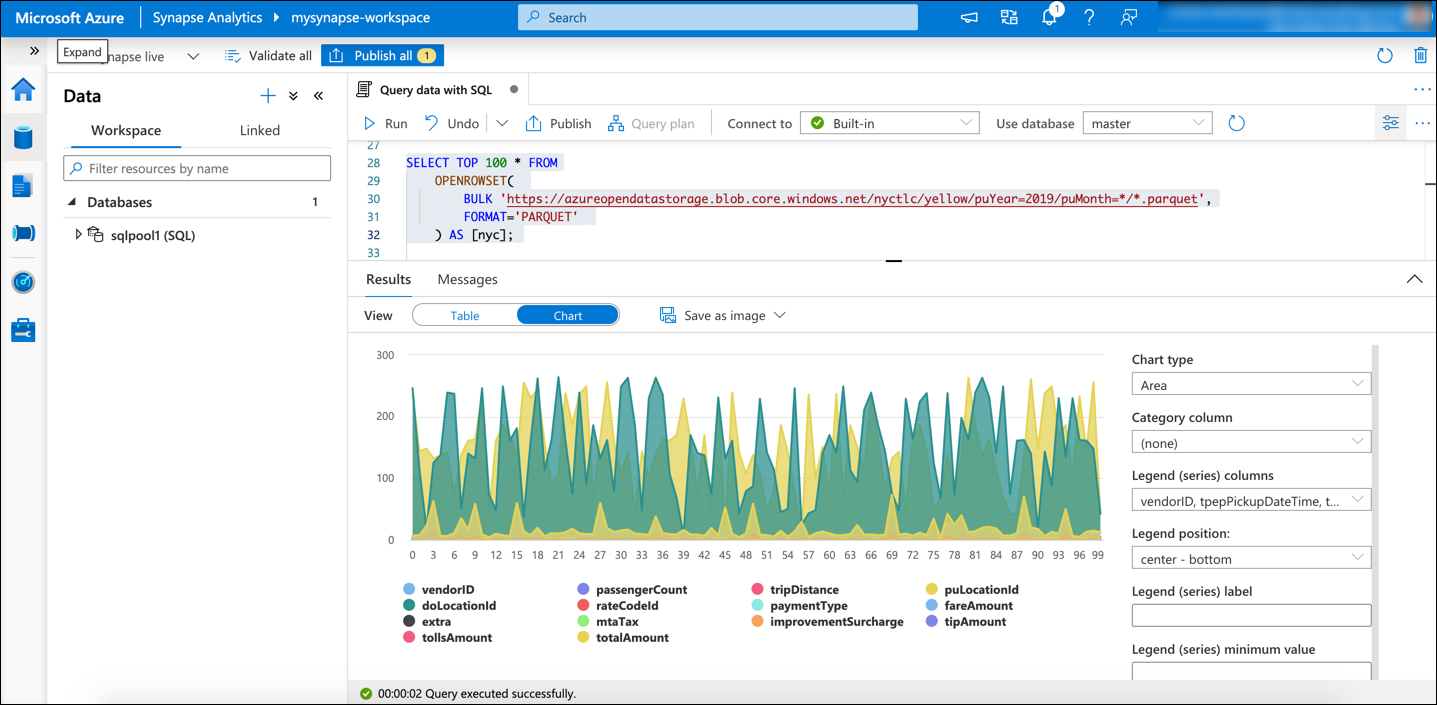Viewport: 1437px width, 705px height.
Task: Open the help question mark icon
Action: [1089, 18]
